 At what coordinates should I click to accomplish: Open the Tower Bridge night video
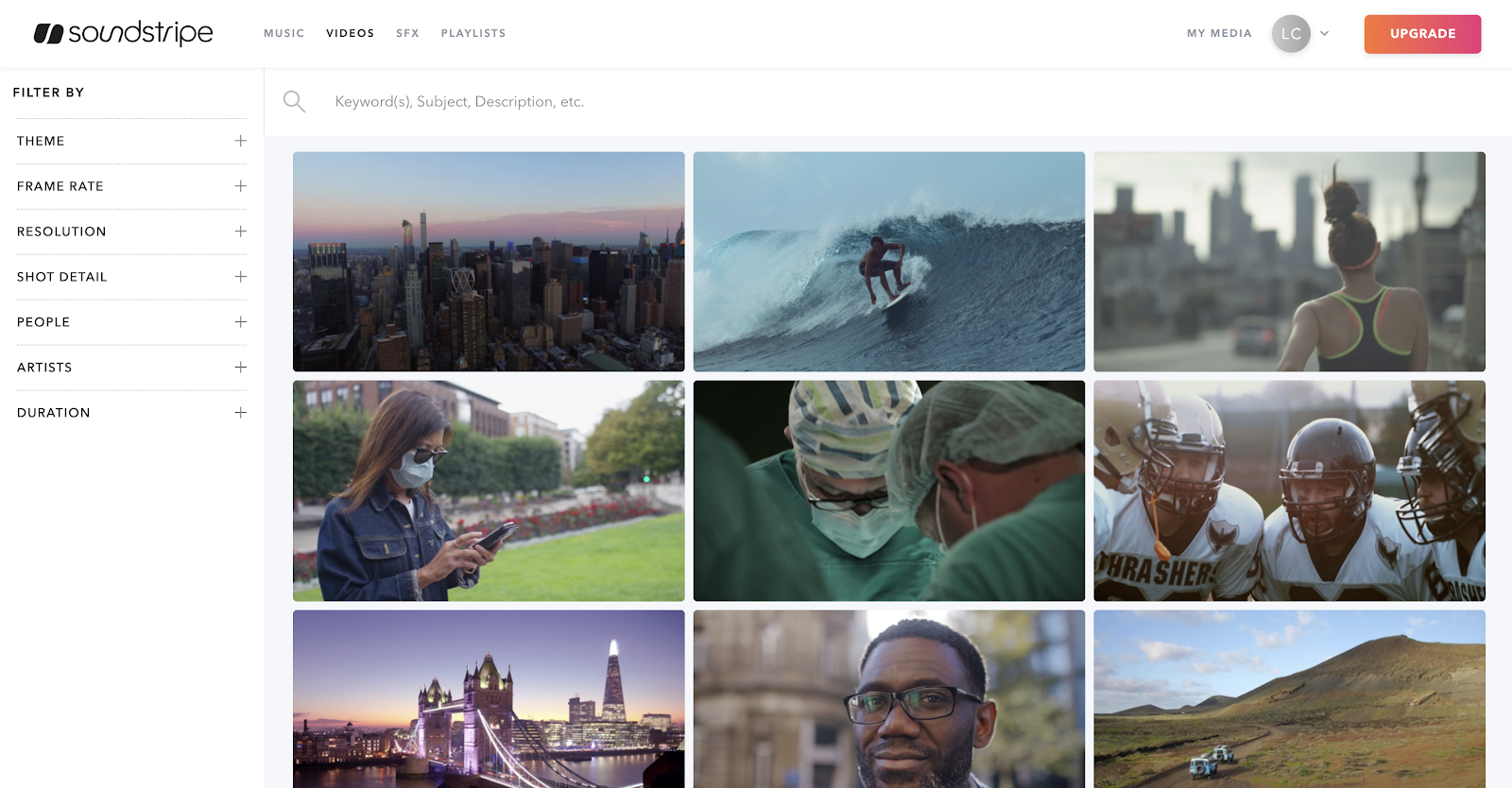[x=489, y=698]
